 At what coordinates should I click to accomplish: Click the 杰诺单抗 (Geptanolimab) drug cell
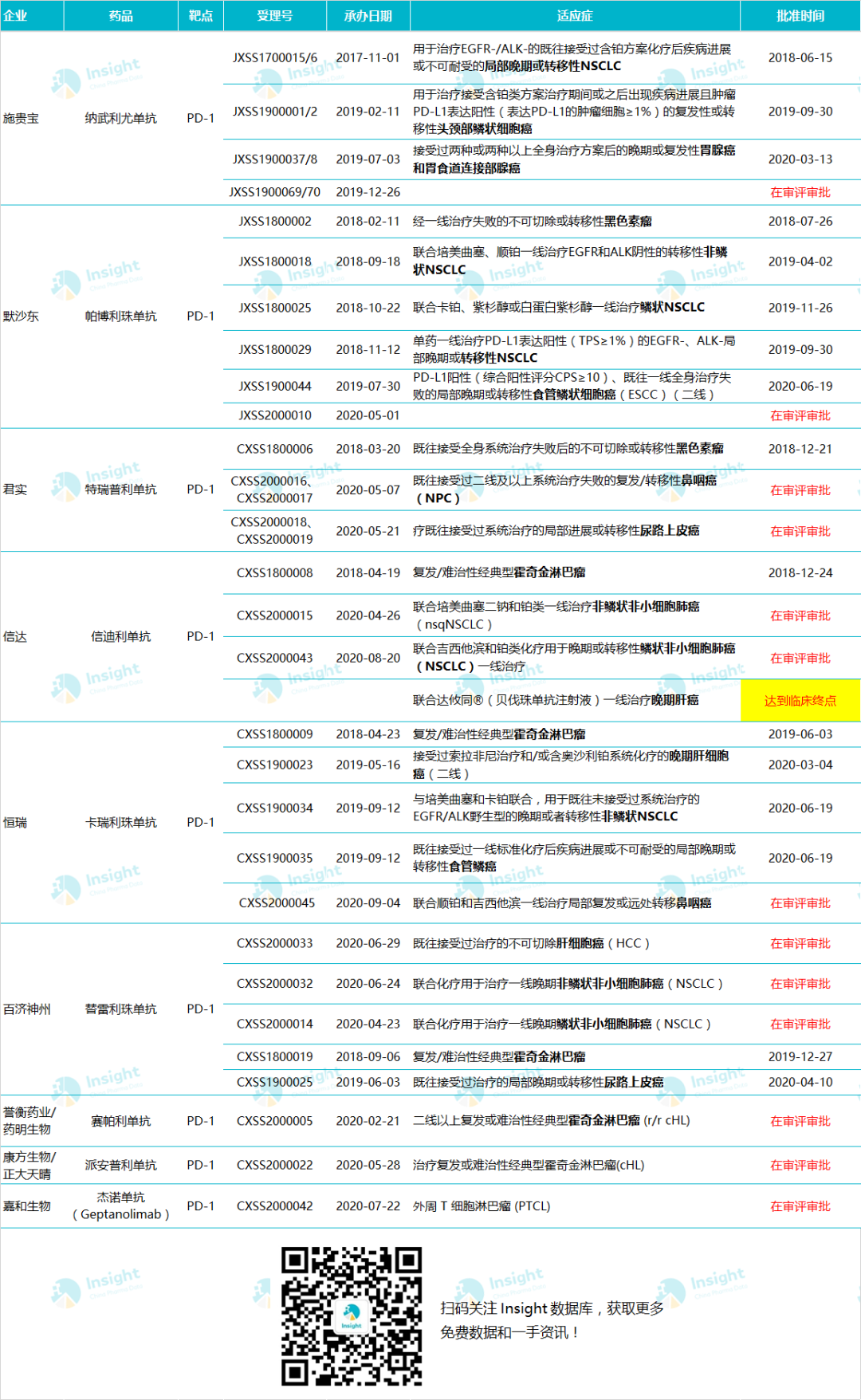(121, 1205)
